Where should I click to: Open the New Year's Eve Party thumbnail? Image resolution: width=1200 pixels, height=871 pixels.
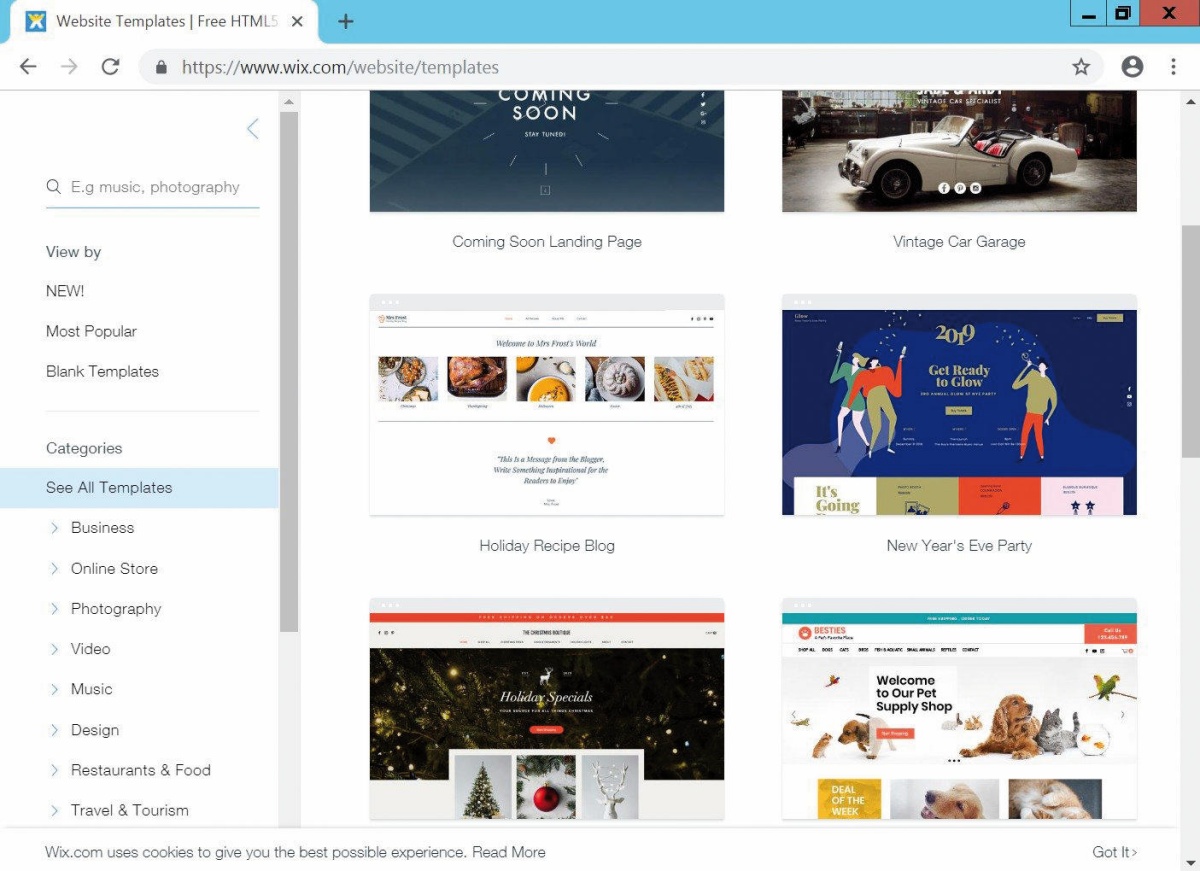(959, 405)
